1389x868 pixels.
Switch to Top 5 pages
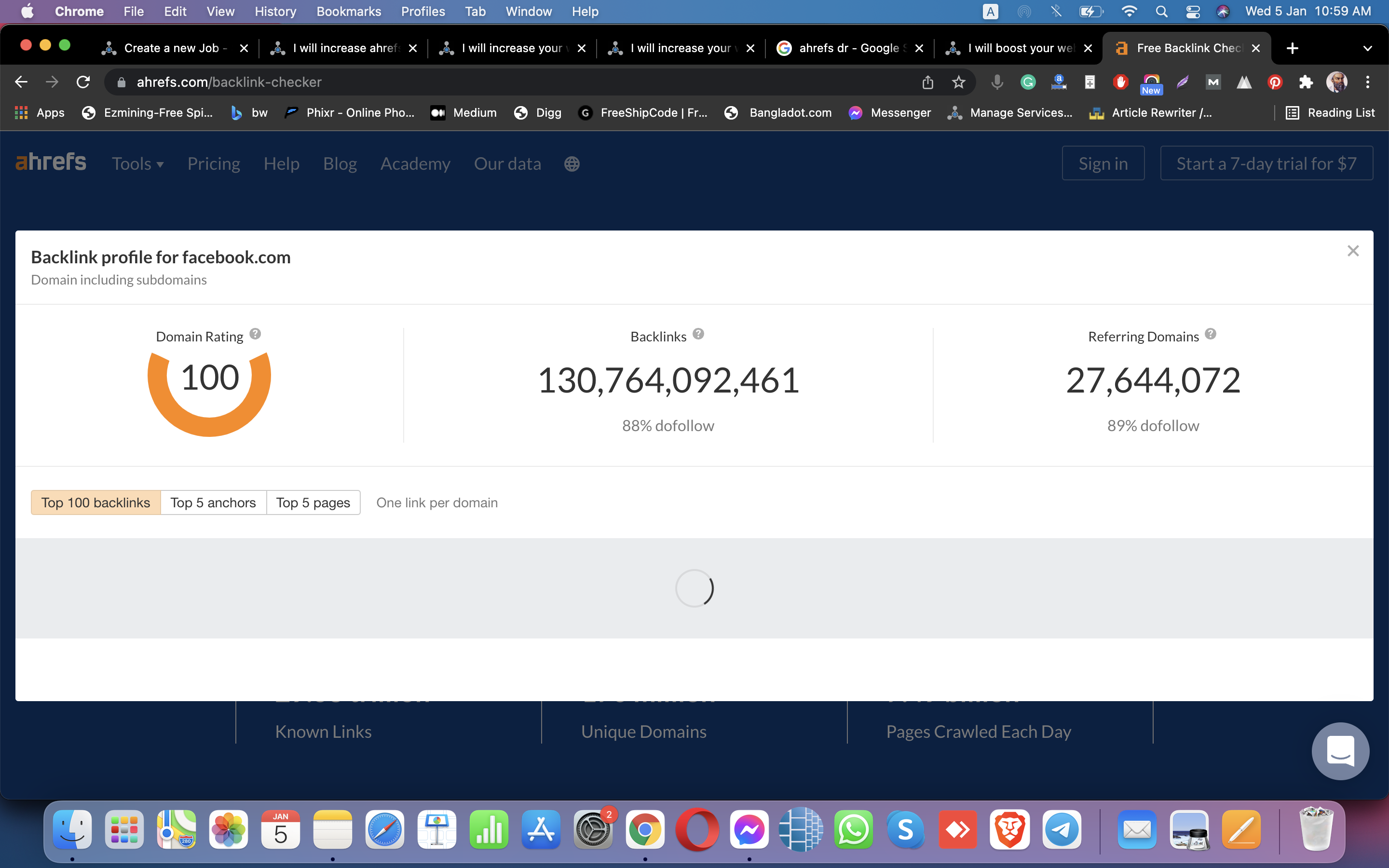tap(313, 502)
